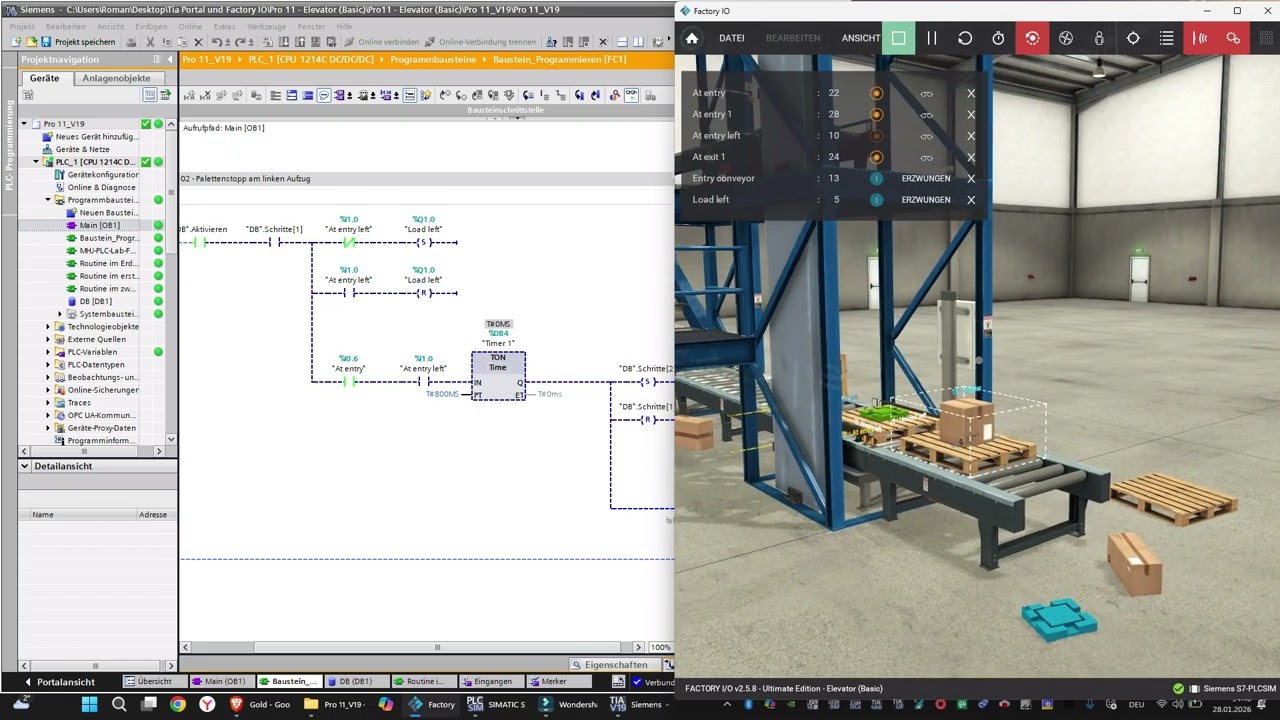Viewport: 1280px width, 720px height.
Task: Delete with the X toolbar icon
Action: point(198,42)
